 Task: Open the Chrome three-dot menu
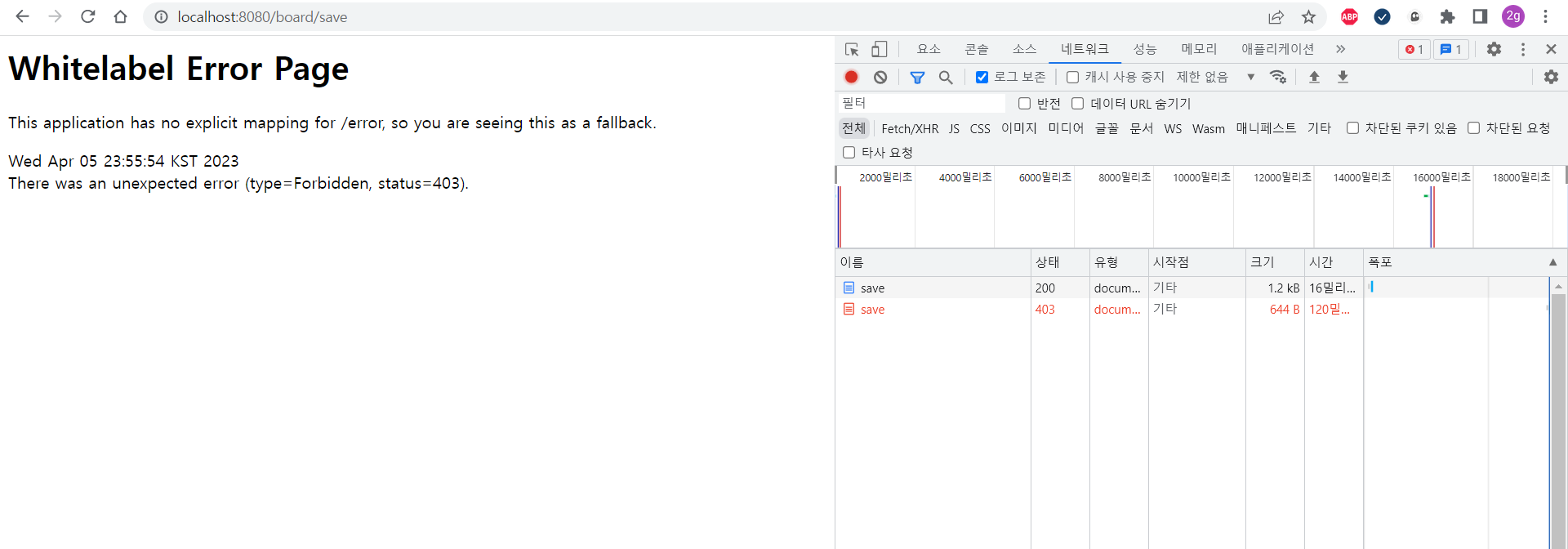pyautogui.click(x=1545, y=16)
